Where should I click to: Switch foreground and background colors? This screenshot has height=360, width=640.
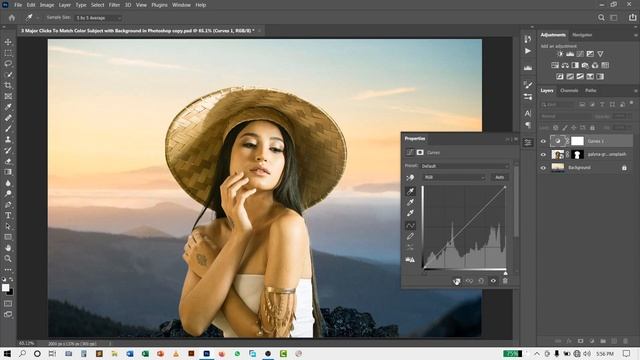click(11, 279)
